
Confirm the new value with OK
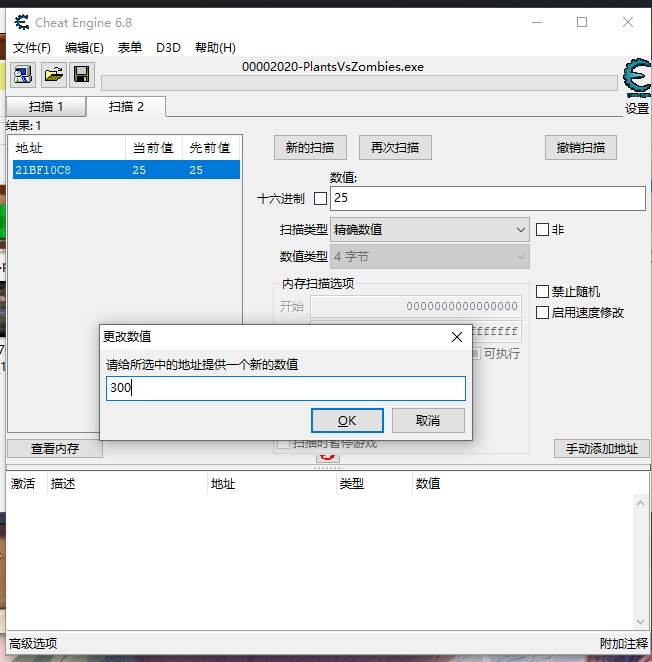(347, 421)
